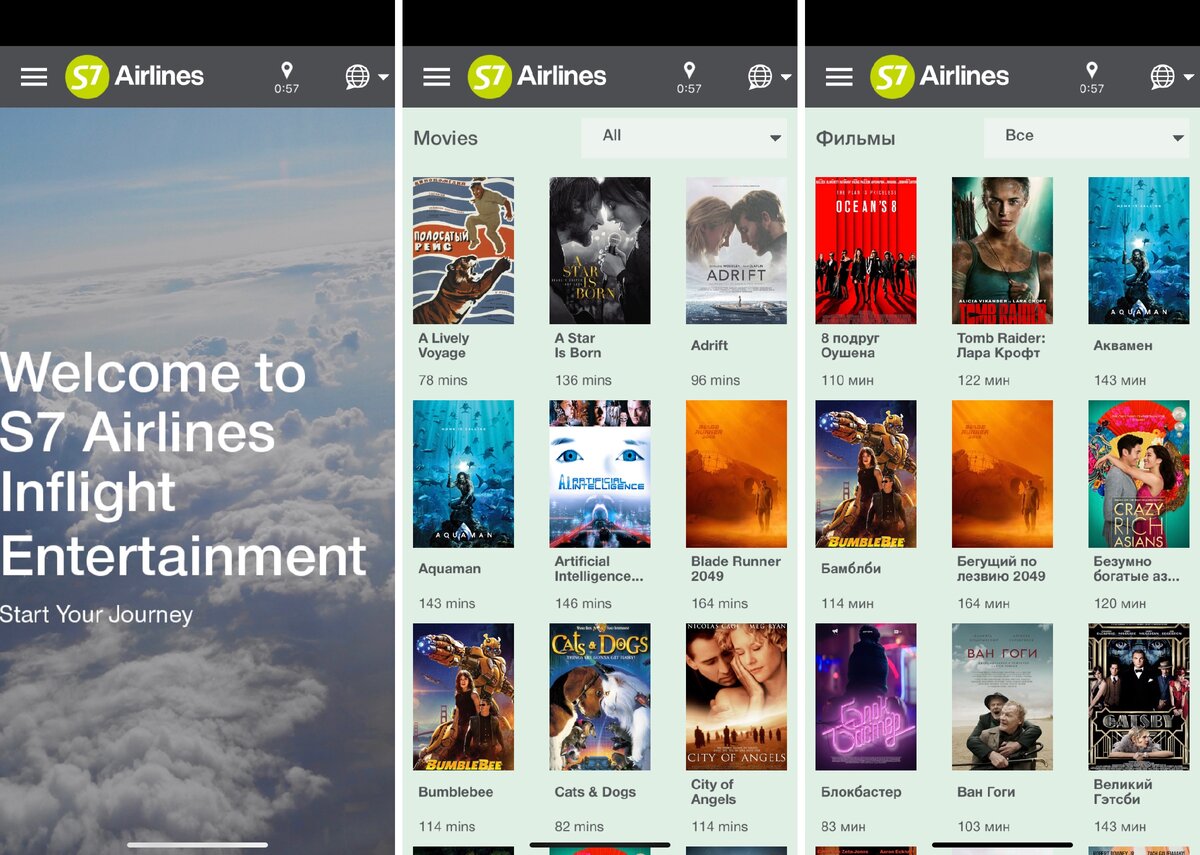This screenshot has height=855, width=1200.
Task: Open orange Blade Runner poster on Фильмы screen
Action: pos(1002,474)
